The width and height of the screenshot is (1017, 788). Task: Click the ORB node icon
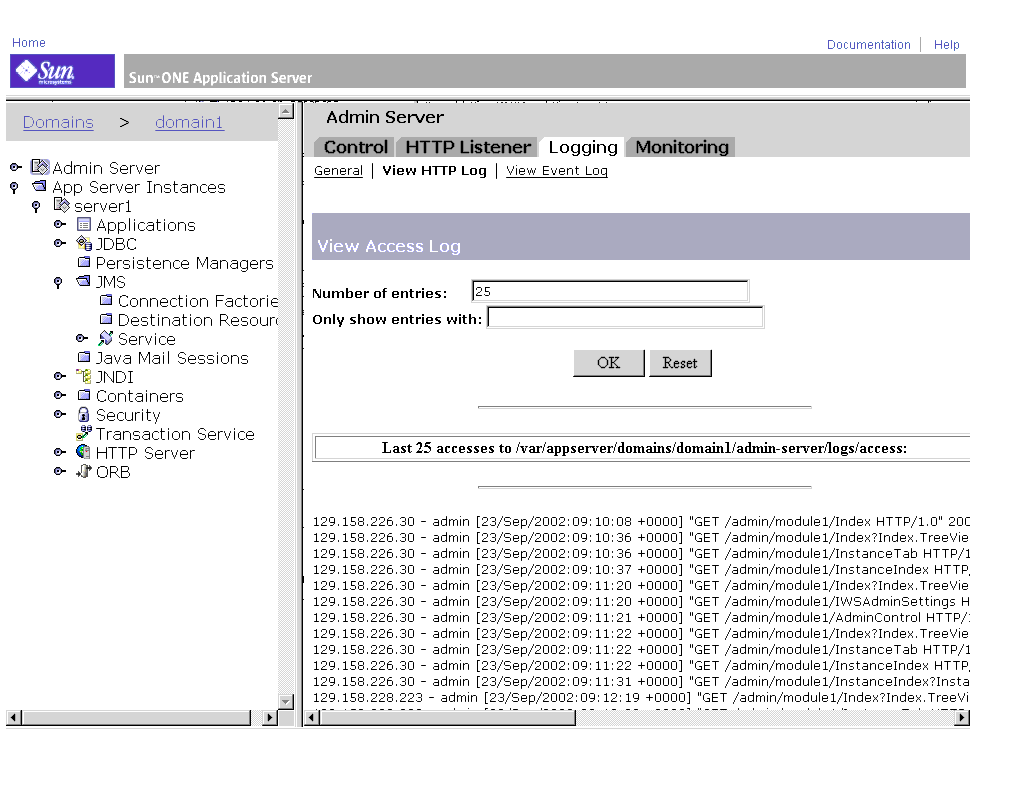click(x=84, y=471)
